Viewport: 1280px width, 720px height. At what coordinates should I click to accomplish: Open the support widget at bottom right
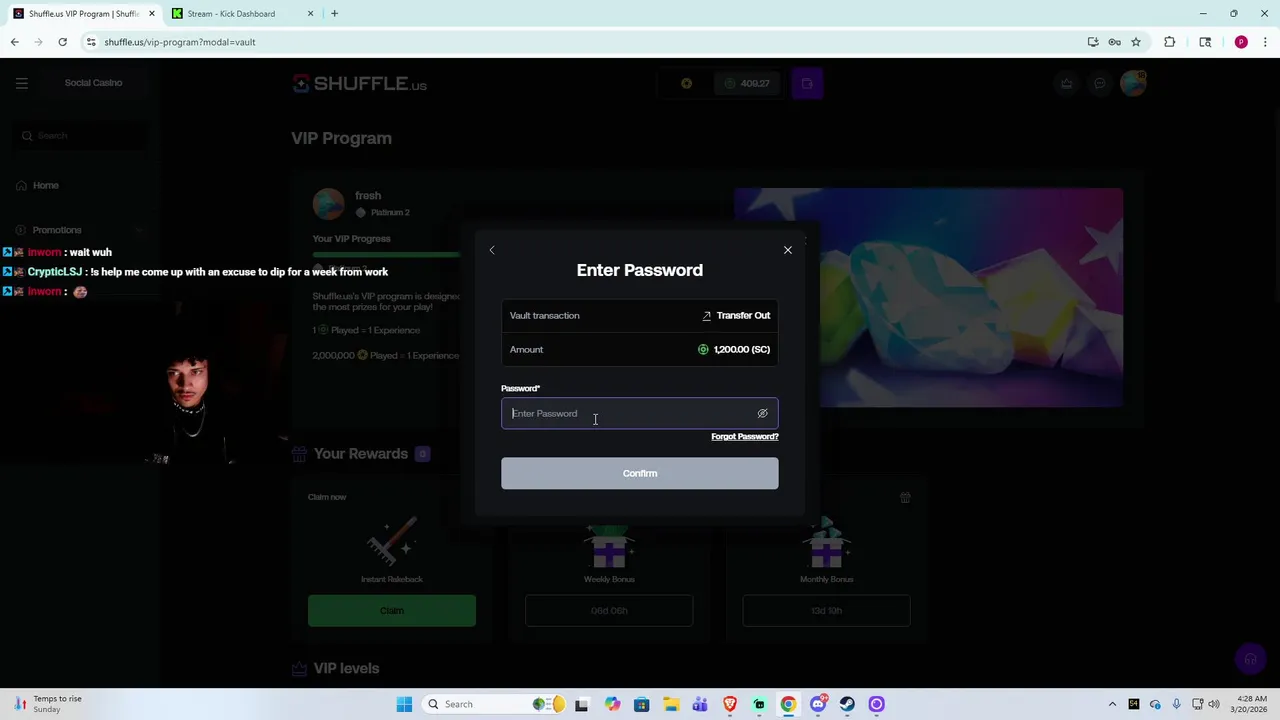[x=1249, y=659]
